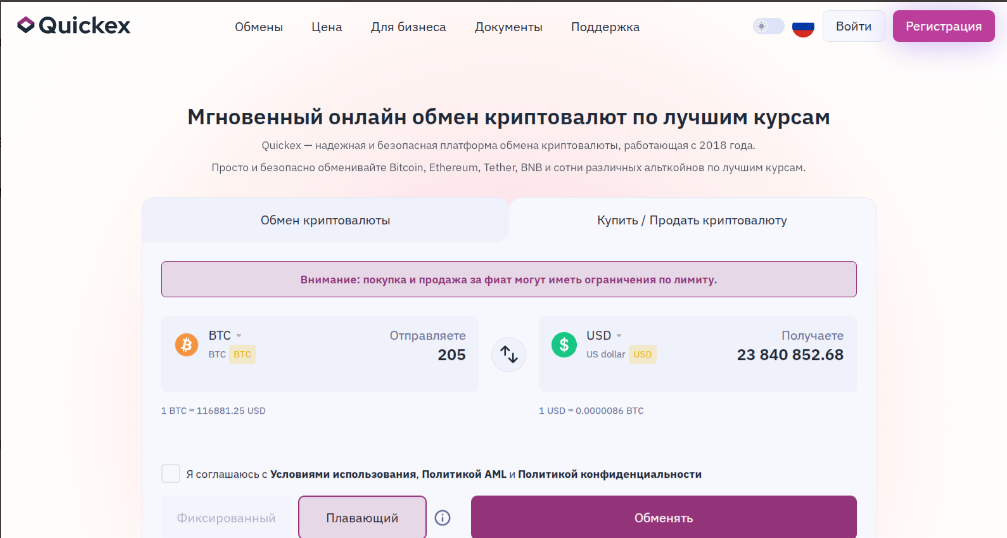This screenshot has height=538, width=1007.
Task: Toggle the light/dark theme switch
Action: pyautogui.click(x=768, y=26)
